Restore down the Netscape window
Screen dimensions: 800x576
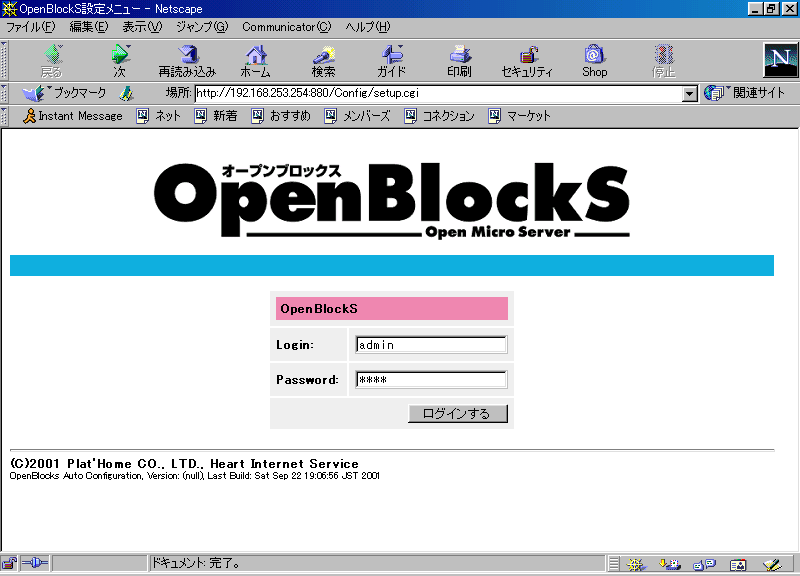pos(771,9)
